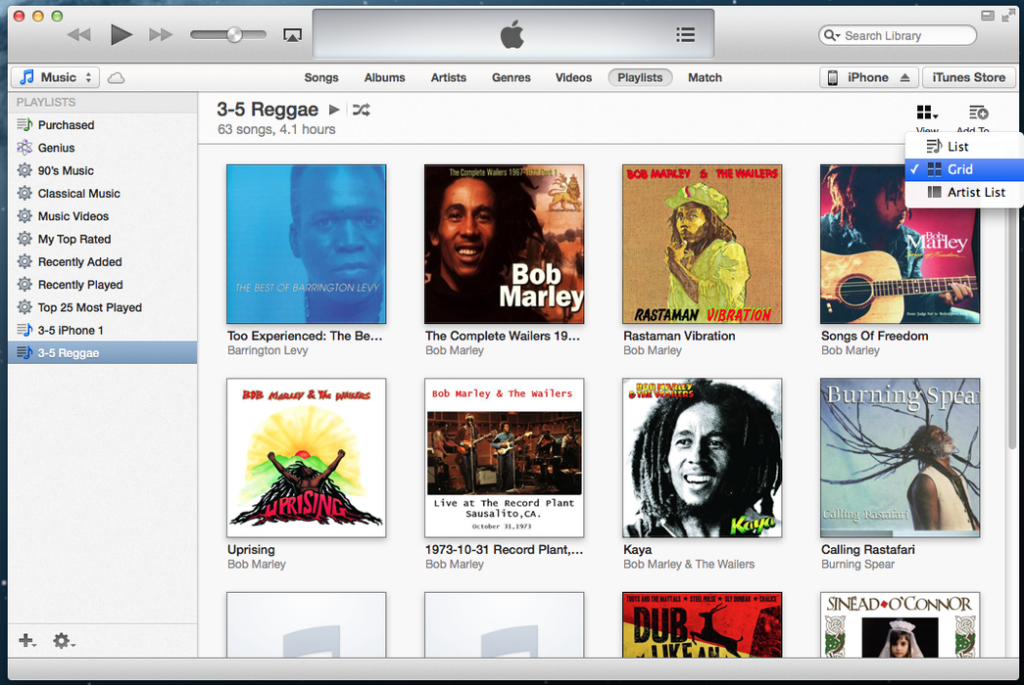1024x685 pixels.
Task: Open the Recently Added playlist
Action: click(103, 262)
